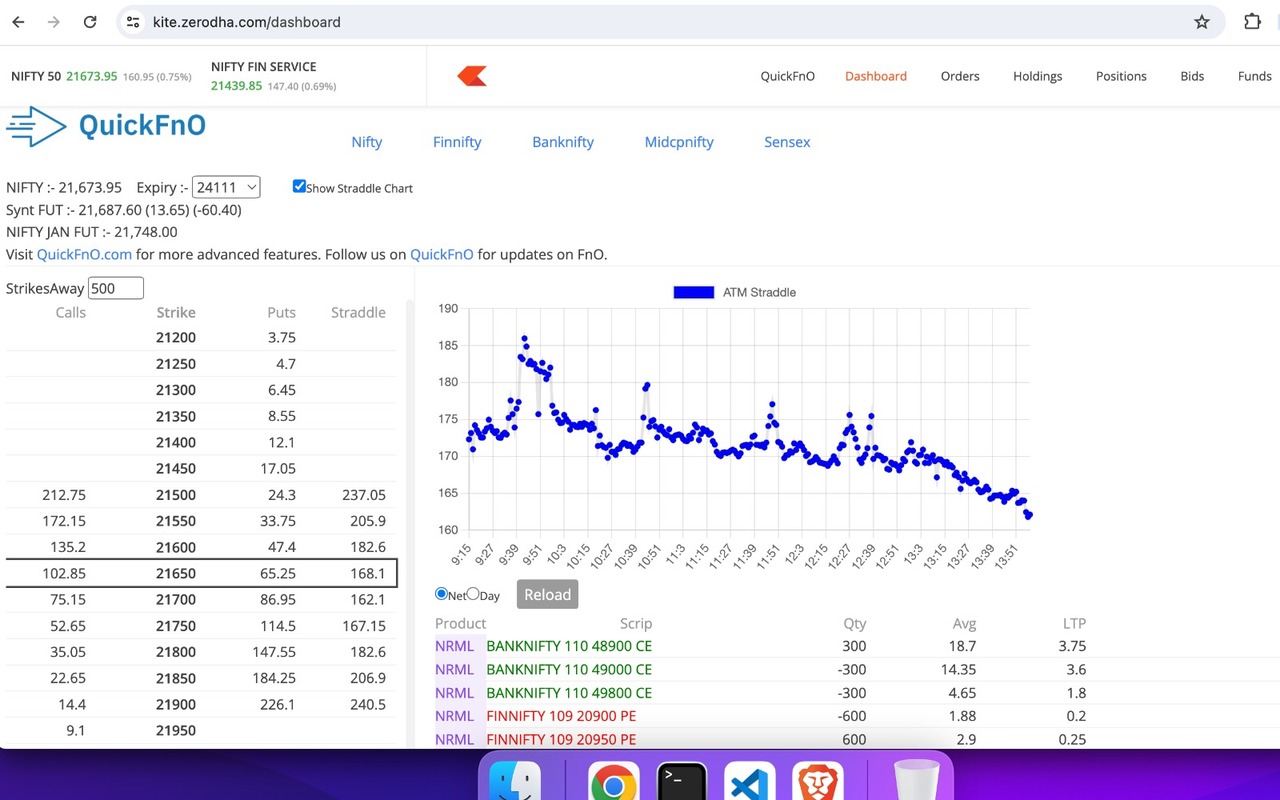Bookmark this page with the star icon
The height and width of the screenshot is (800, 1280).
point(1202,21)
